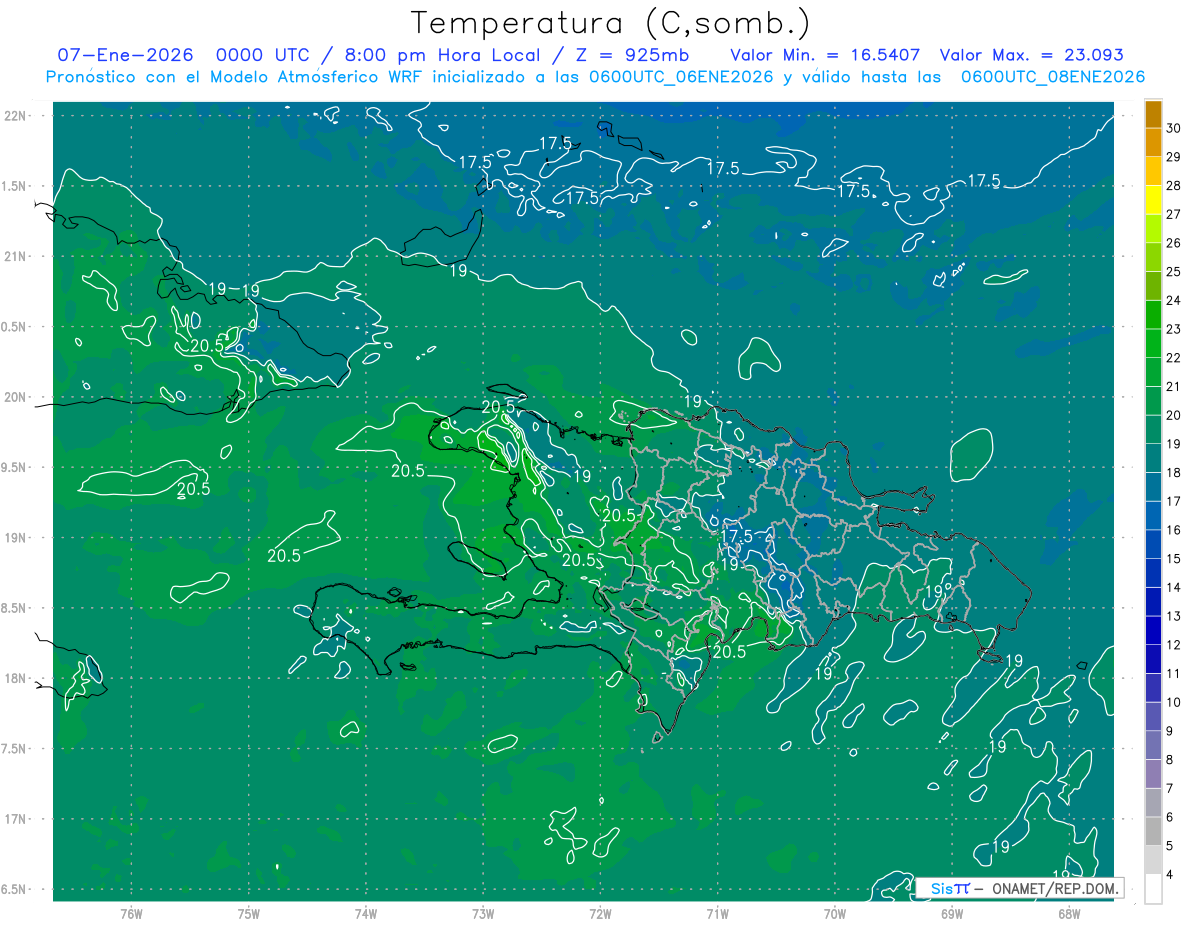This screenshot has height=927, width=1200.
Task: Click the '68W' longitude axis label
Action: 1069,913
